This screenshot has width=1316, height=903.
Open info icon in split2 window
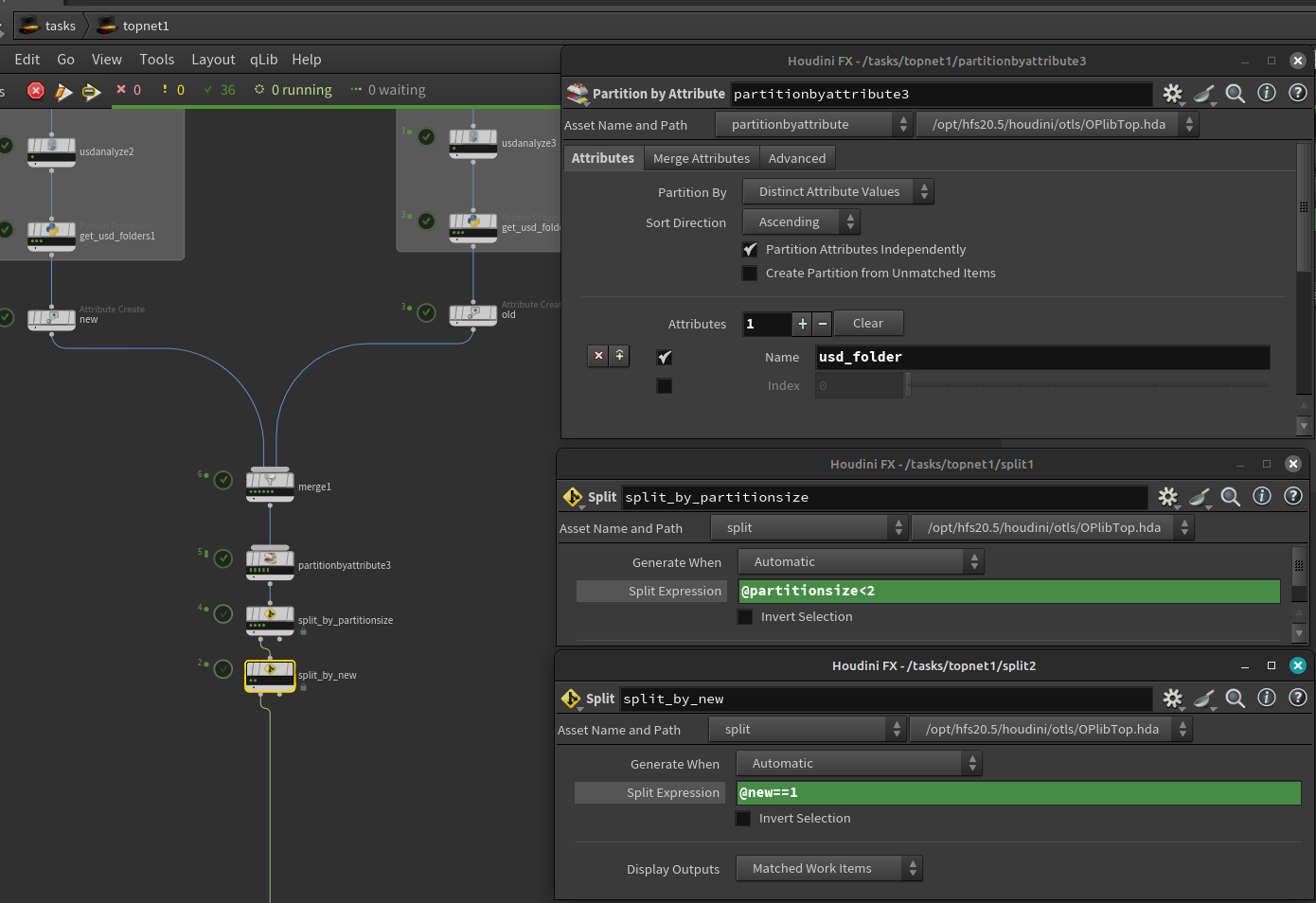[x=1267, y=698]
